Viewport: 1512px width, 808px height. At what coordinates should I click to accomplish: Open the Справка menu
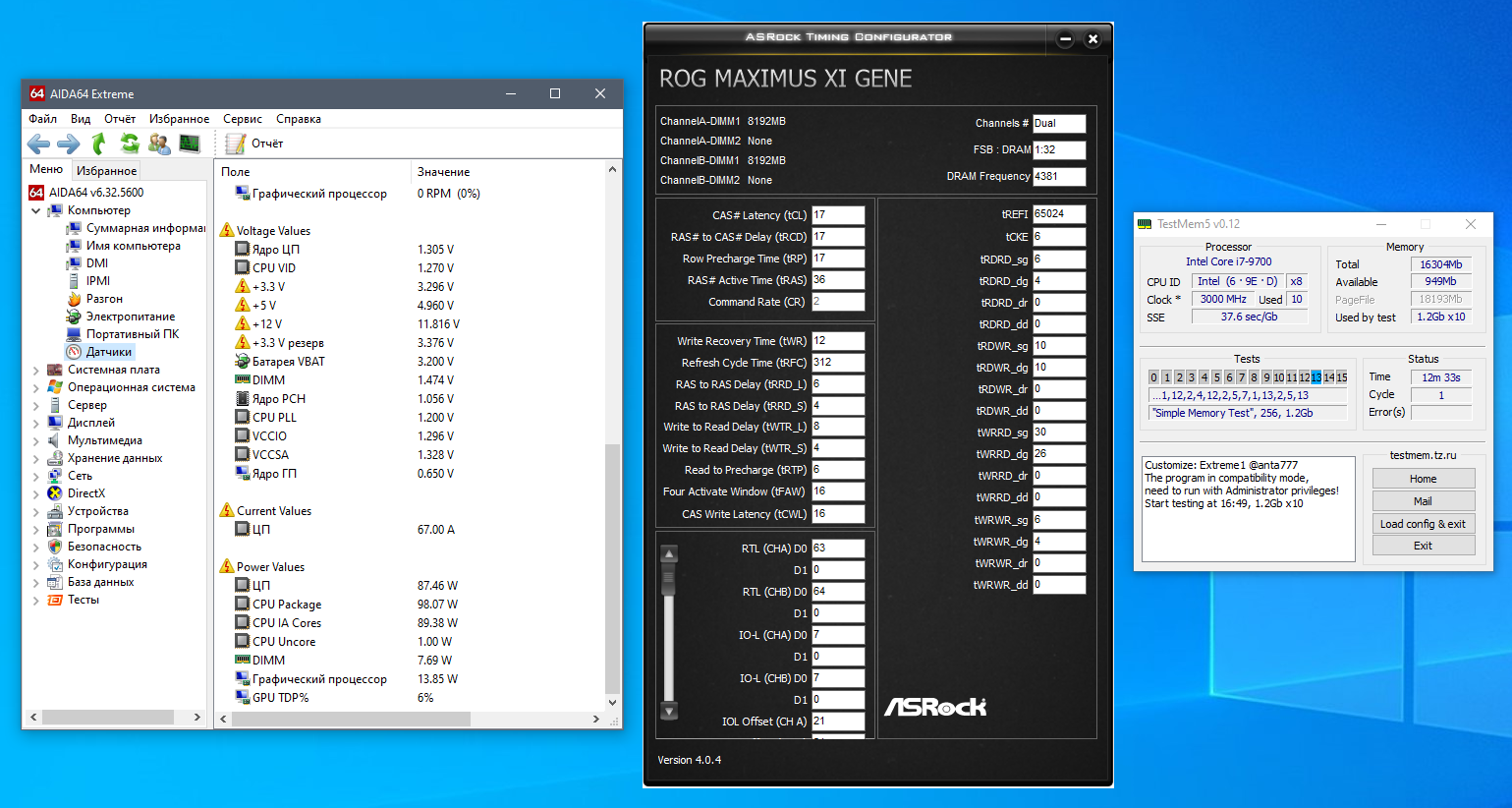(299, 119)
